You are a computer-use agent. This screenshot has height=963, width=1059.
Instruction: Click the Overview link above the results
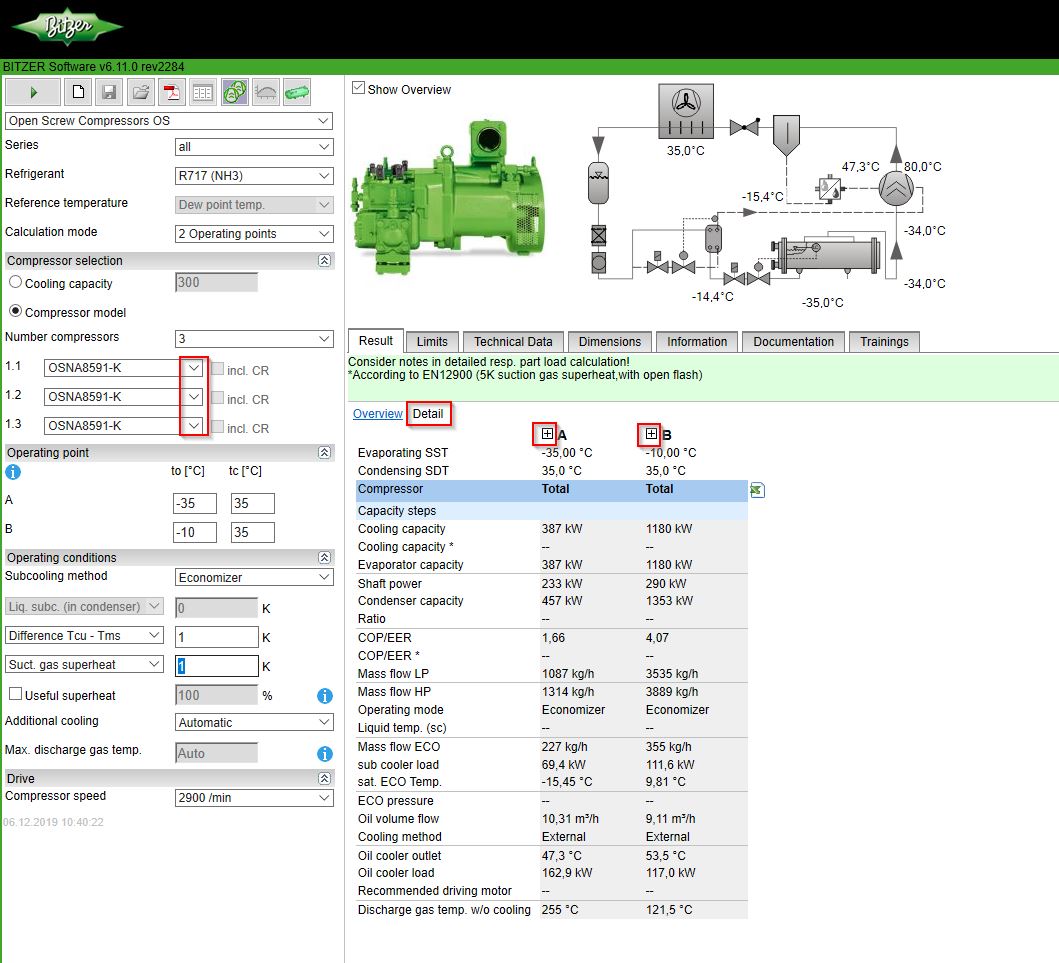point(377,413)
